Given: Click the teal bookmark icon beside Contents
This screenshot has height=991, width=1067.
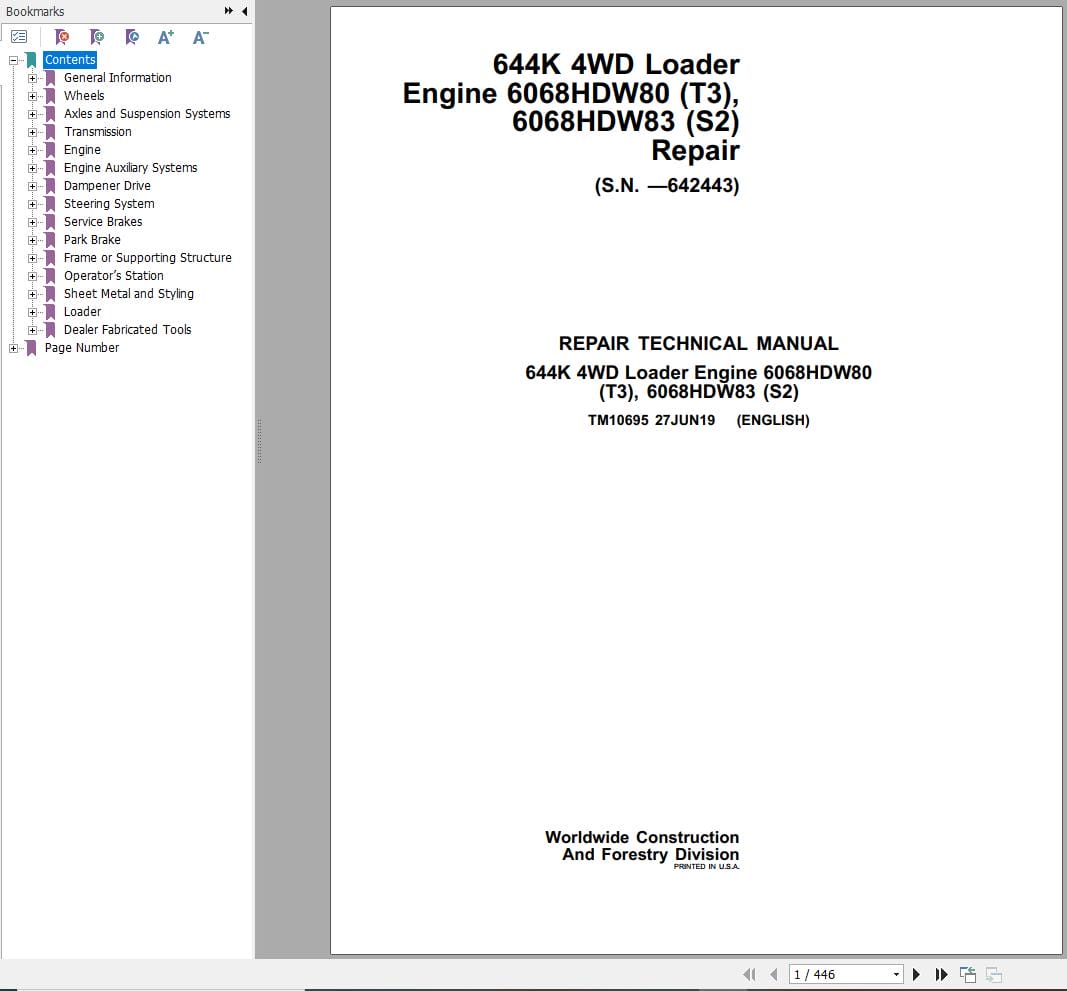Looking at the screenshot, I should coord(31,60).
